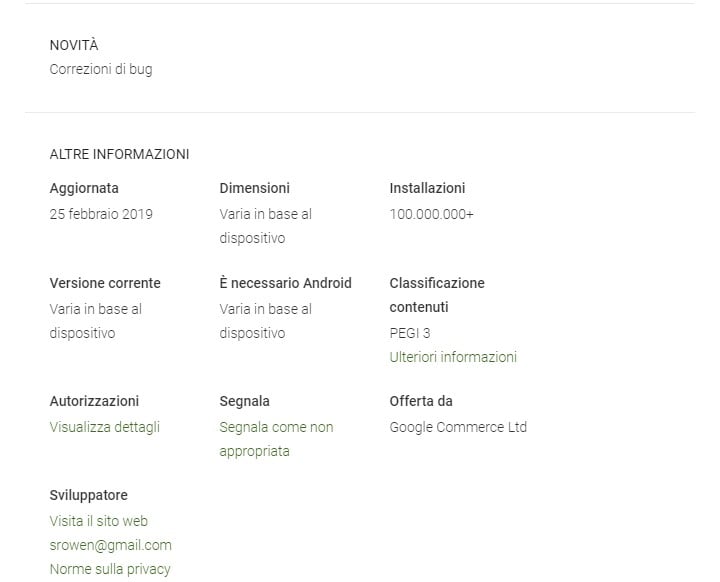
Task: Select the Google Commerce Ltd text
Action: coord(458,427)
